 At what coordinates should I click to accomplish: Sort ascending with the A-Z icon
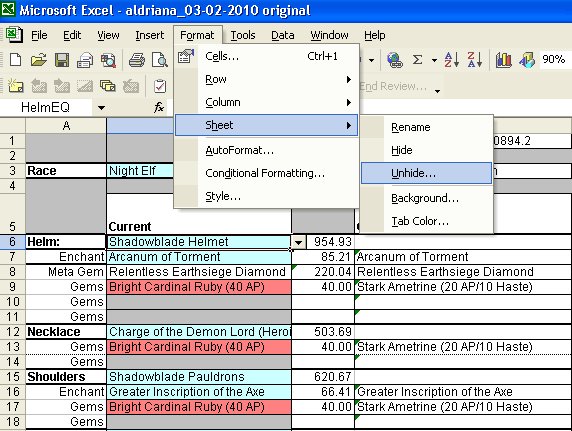click(452, 59)
